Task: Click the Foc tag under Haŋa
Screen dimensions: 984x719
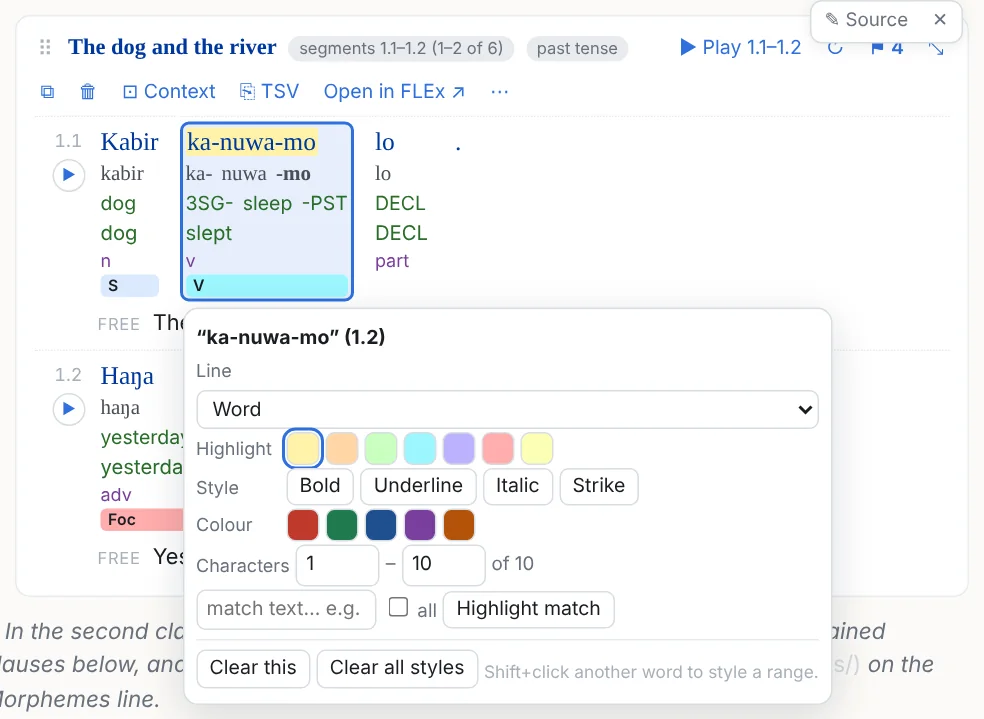Action: click(x=142, y=519)
